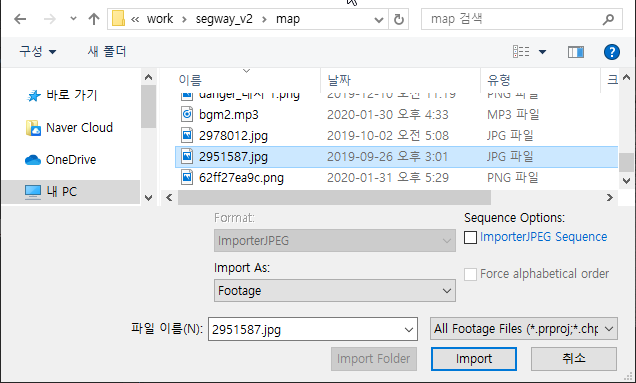The height and width of the screenshot is (383, 636).
Task: Open help with the question mark
Action: (612, 52)
